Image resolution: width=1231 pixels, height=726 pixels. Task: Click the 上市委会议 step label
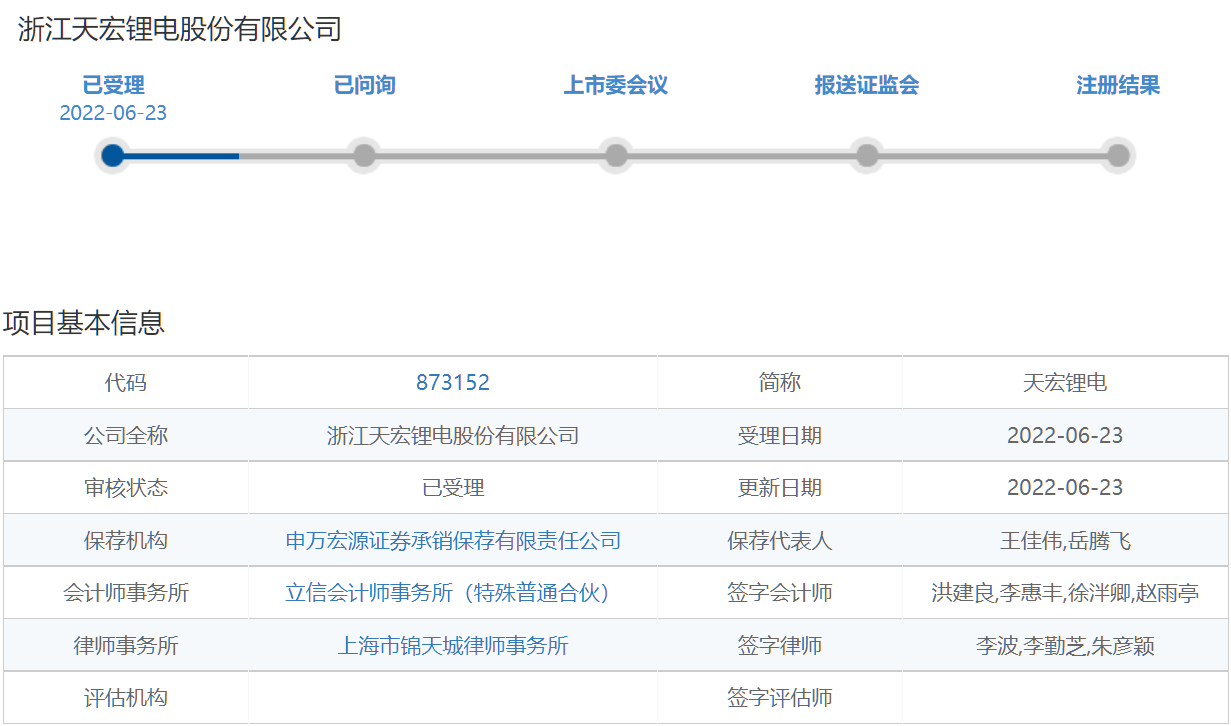(616, 85)
